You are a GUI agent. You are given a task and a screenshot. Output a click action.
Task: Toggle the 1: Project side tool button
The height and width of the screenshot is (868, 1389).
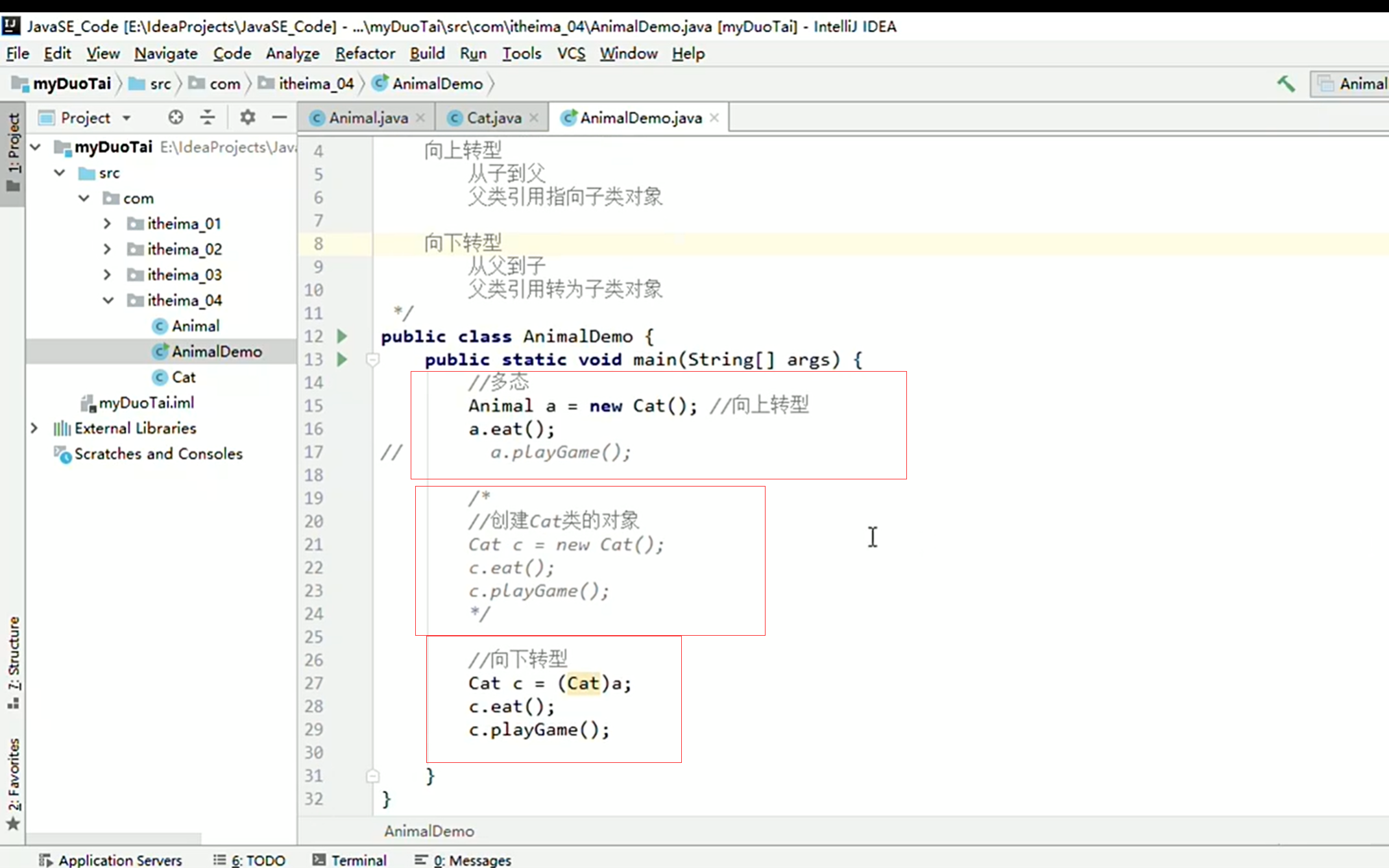coord(14,152)
